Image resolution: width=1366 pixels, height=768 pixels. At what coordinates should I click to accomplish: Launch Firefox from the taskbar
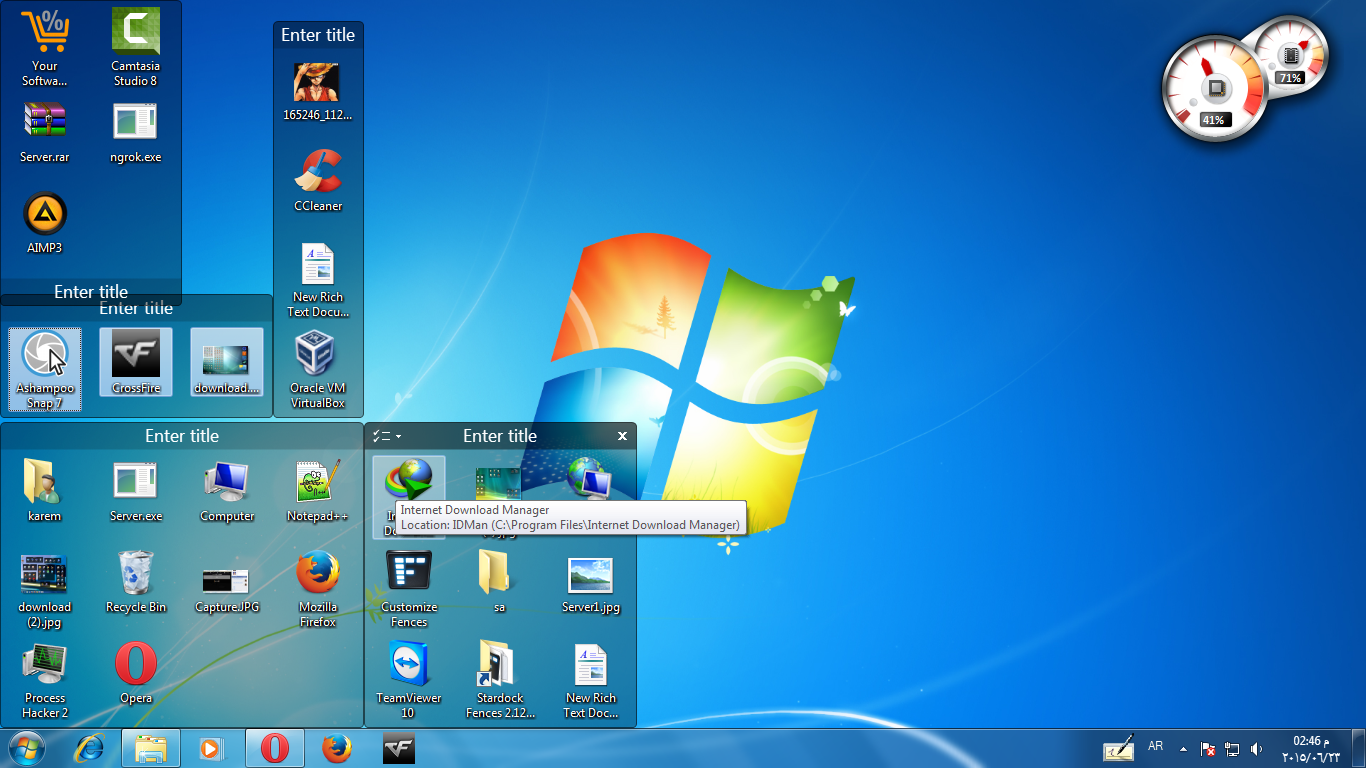337,748
